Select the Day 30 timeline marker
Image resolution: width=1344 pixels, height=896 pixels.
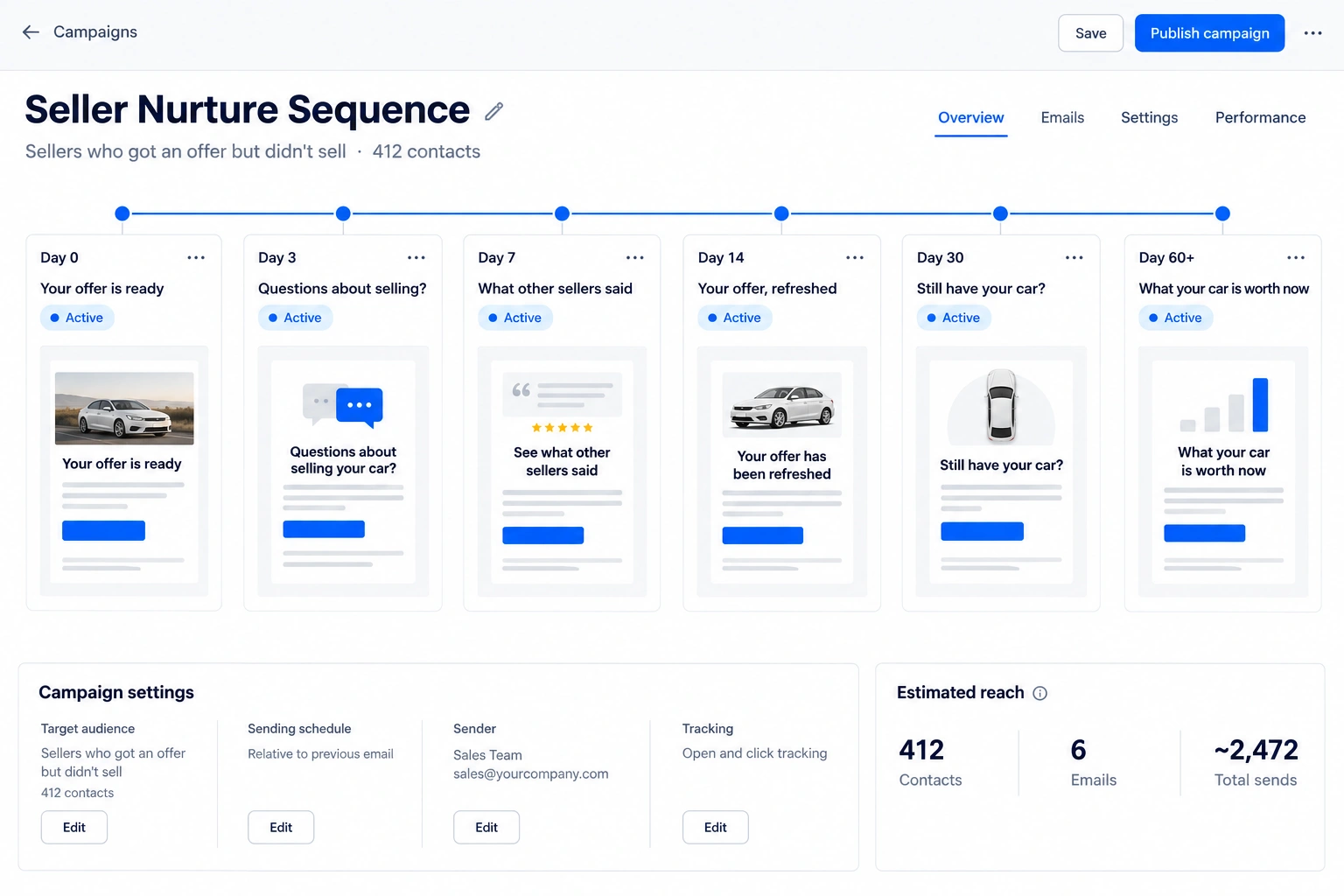click(x=1000, y=213)
